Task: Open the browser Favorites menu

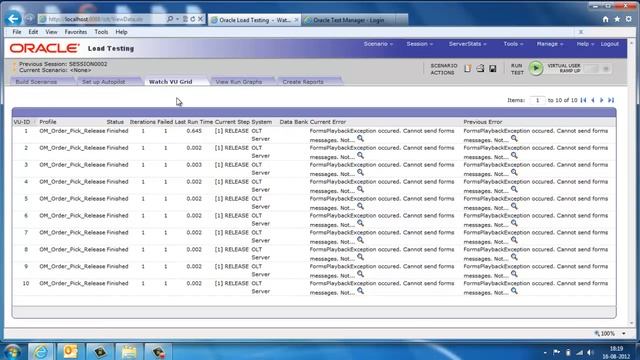Action: pyautogui.click(x=76, y=32)
